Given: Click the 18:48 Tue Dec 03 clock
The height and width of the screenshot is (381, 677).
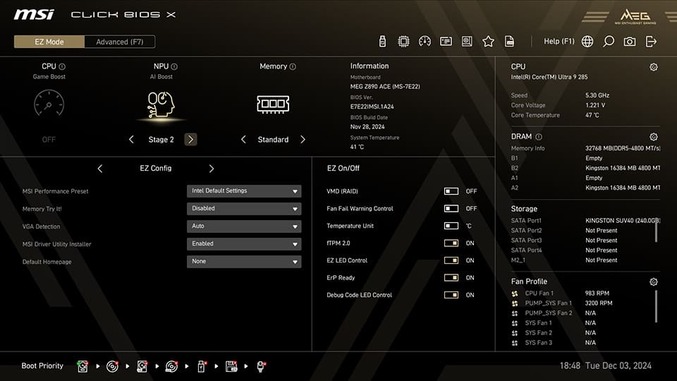Looking at the screenshot, I should (605, 366).
